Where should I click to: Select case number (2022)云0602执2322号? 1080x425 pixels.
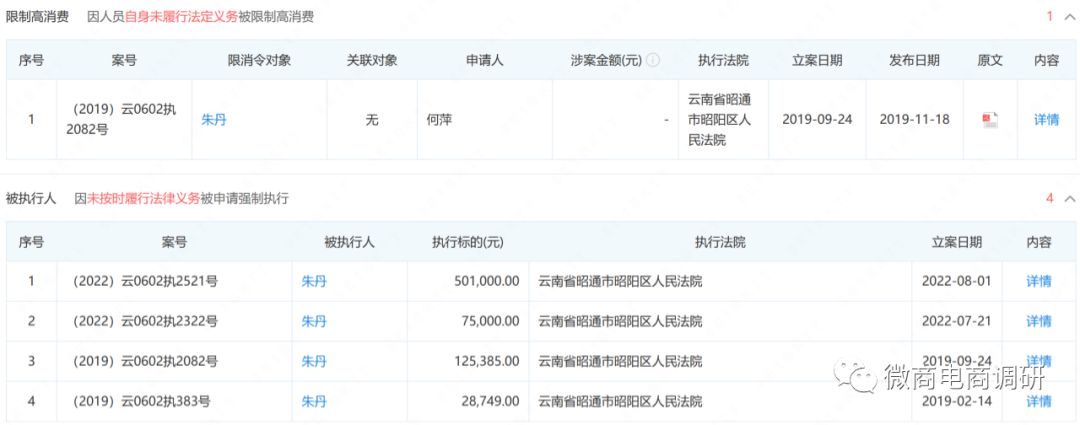(x=145, y=321)
